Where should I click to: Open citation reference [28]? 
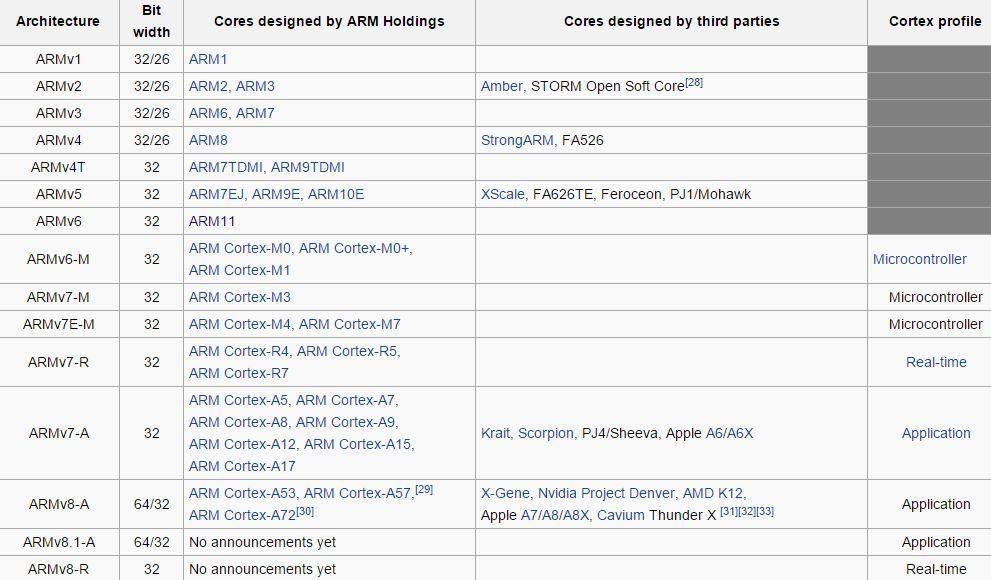[694, 82]
